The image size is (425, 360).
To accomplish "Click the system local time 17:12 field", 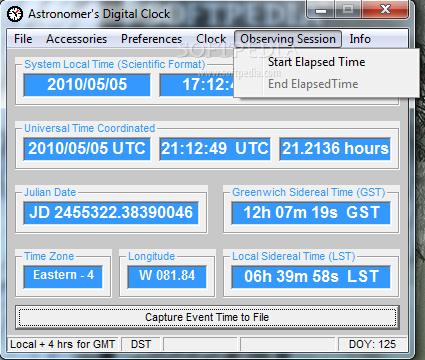I will click(x=197, y=85).
